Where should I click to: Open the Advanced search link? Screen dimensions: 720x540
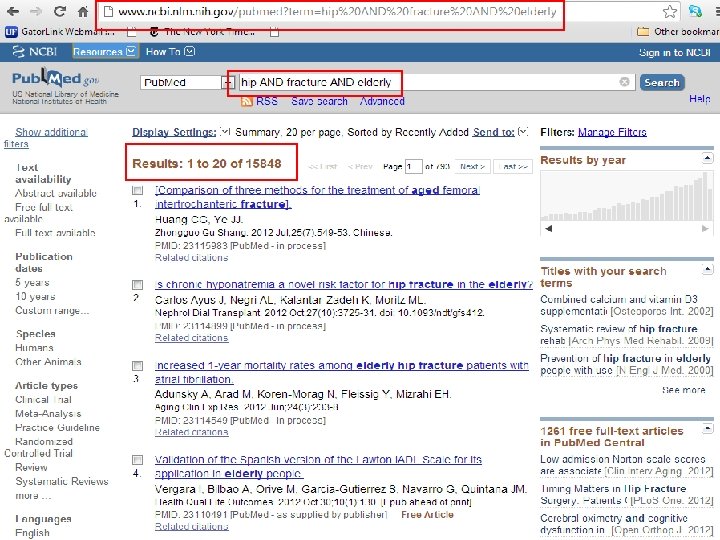[382, 101]
